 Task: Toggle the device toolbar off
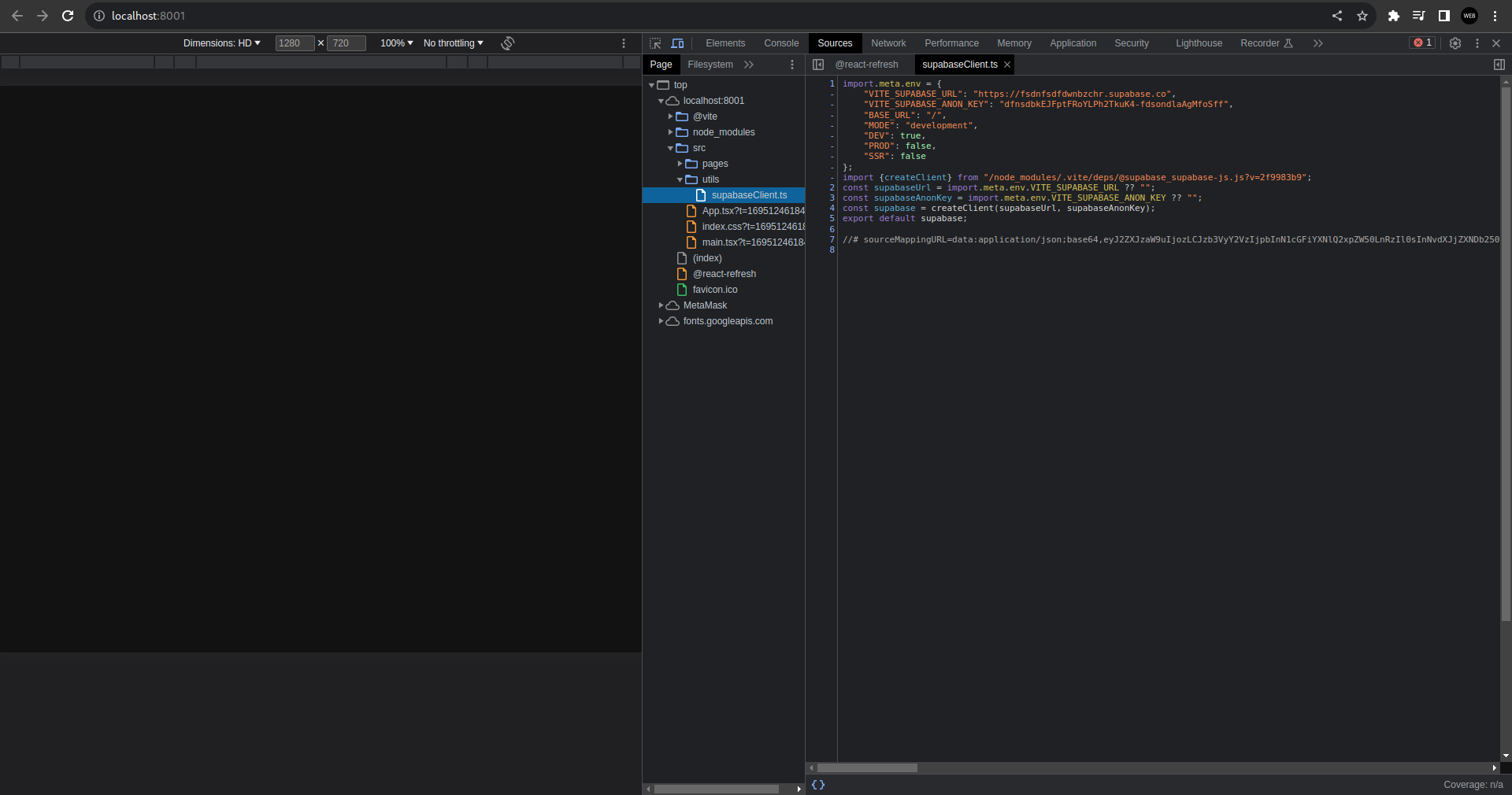[x=677, y=43]
